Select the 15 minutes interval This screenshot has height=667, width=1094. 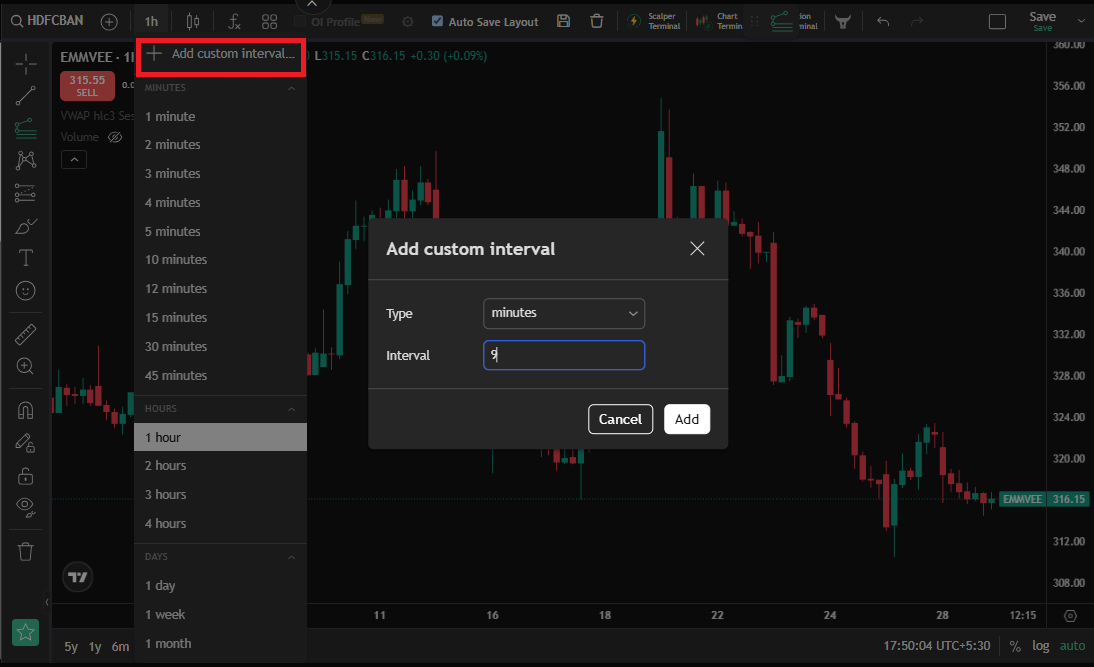pyautogui.click(x=220, y=317)
